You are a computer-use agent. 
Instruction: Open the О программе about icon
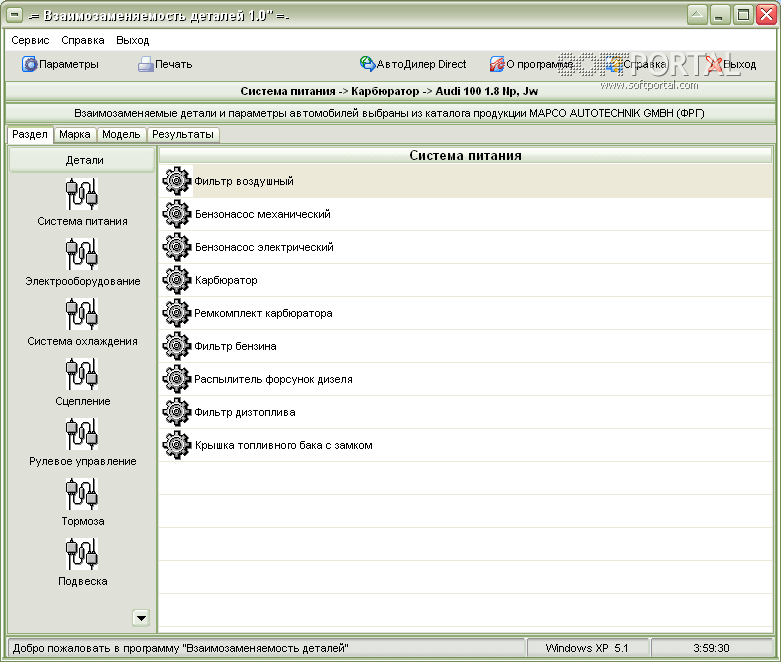497,64
